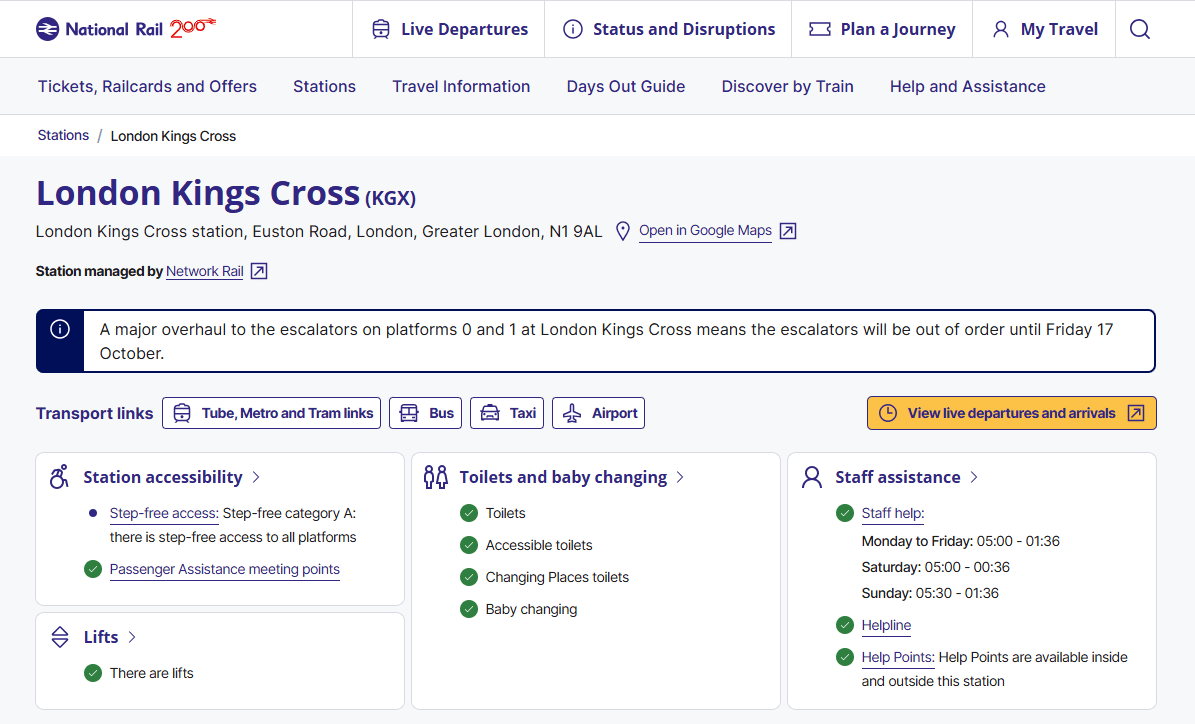Viewport: 1195px width, 724px height.
Task: Click the Stations breadcrumb link
Action: pos(63,135)
